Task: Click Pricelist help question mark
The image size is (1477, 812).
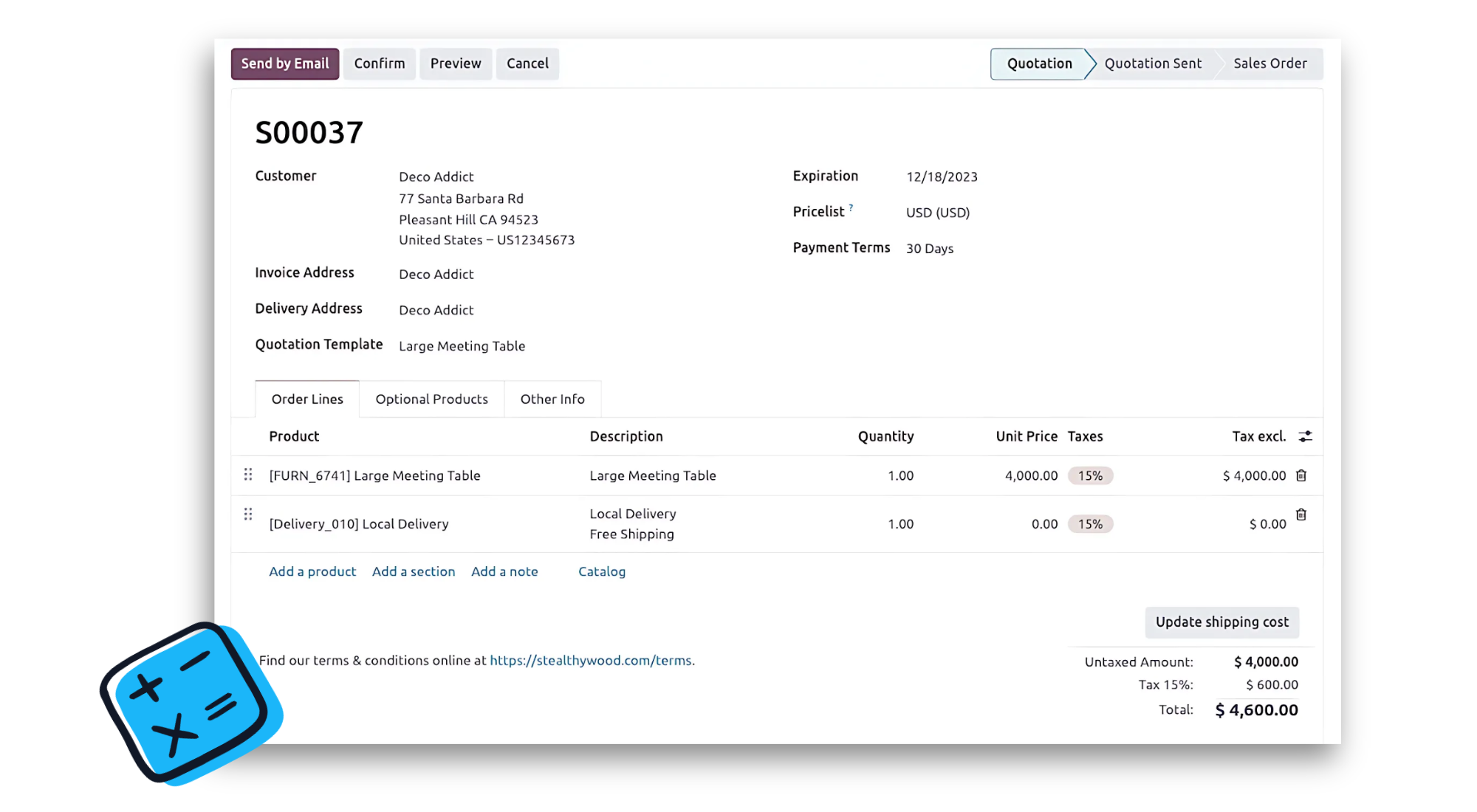Action: tap(851, 208)
